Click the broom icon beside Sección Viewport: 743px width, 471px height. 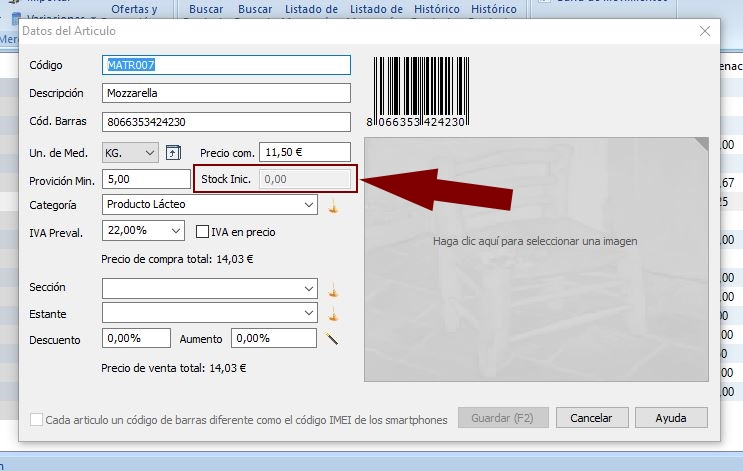tap(334, 290)
